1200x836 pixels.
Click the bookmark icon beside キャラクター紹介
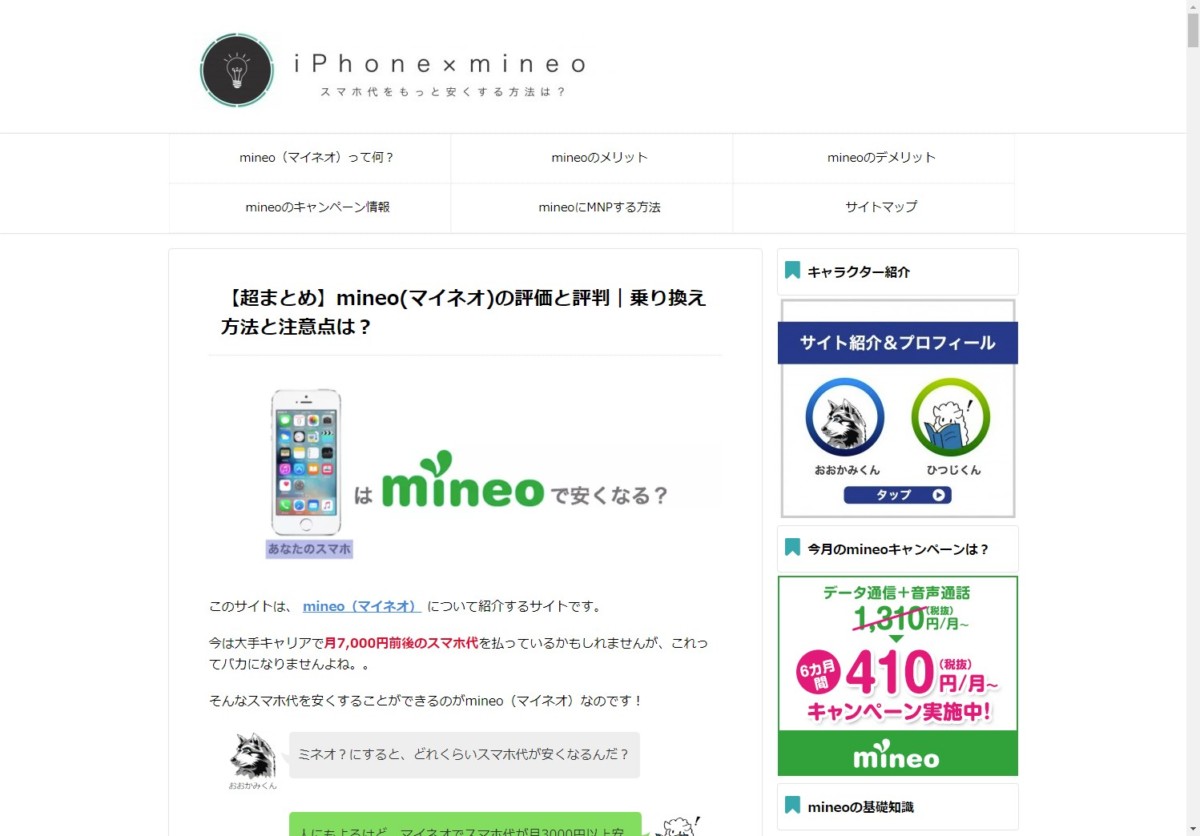(x=793, y=271)
